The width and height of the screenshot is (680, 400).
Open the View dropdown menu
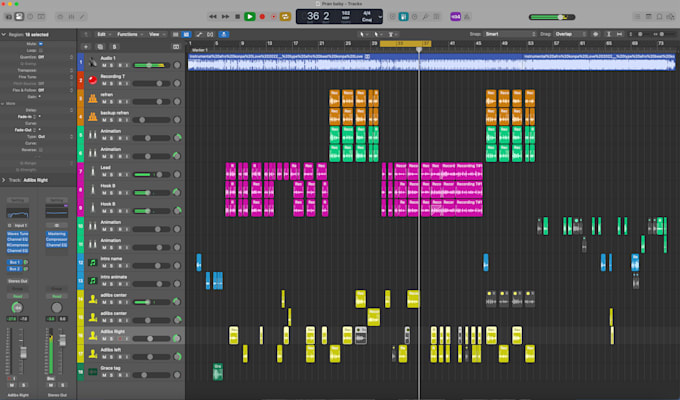(156, 34)
